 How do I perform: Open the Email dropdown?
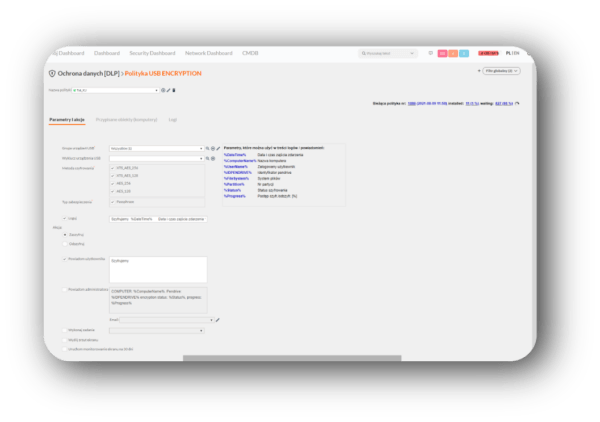pos(166,320)
